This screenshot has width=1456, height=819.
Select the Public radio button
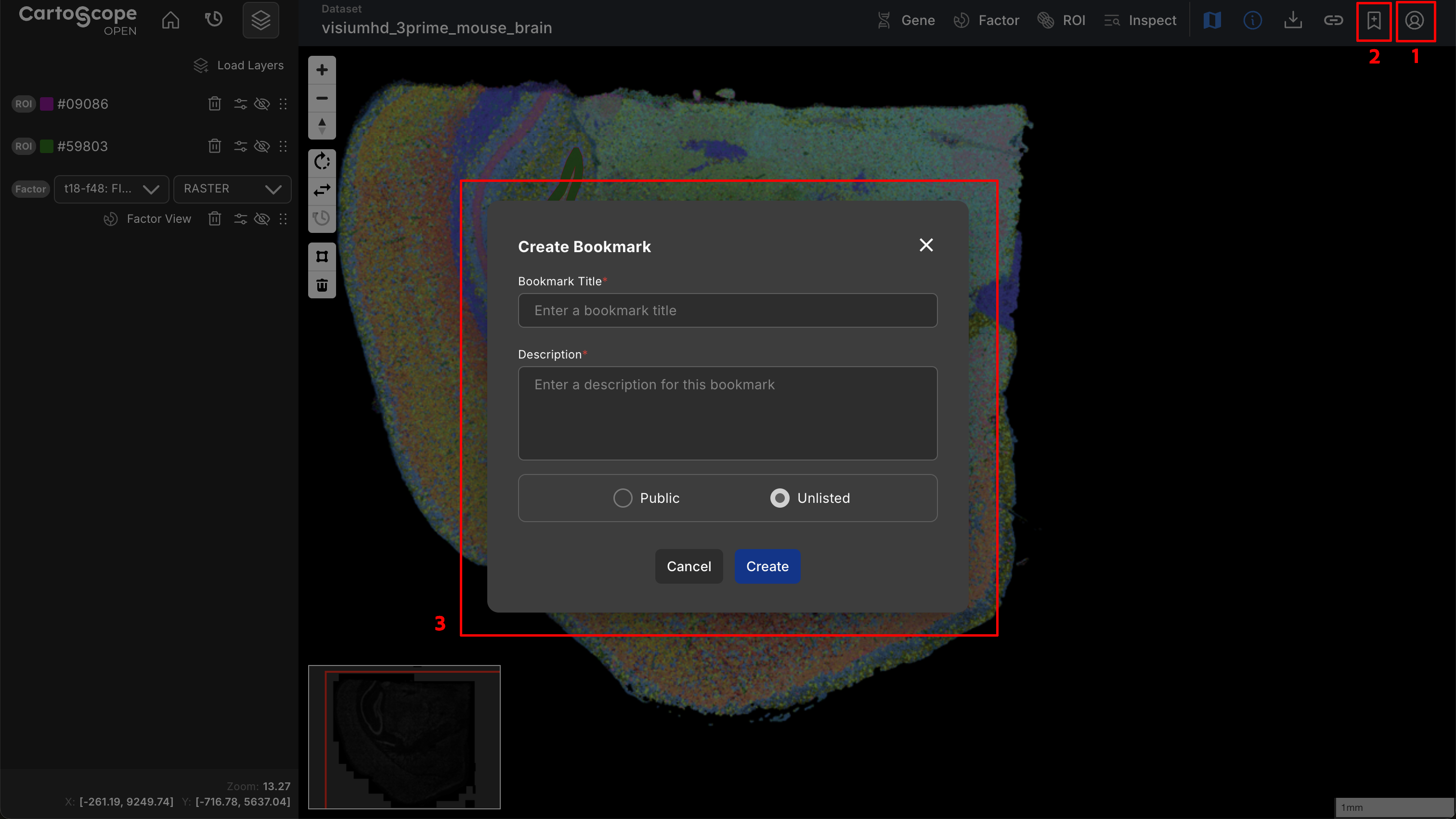click(622, 498)
